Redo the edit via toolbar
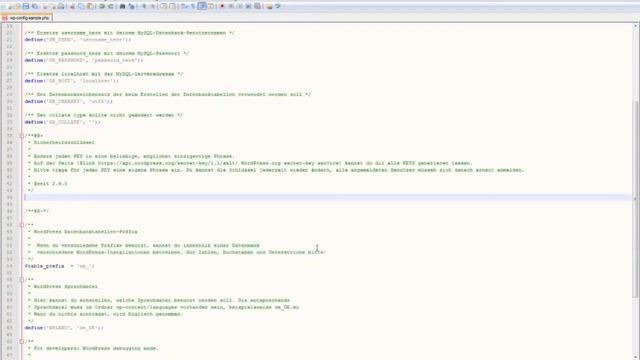This screenshot has width=640, height=360. [110, 6]
